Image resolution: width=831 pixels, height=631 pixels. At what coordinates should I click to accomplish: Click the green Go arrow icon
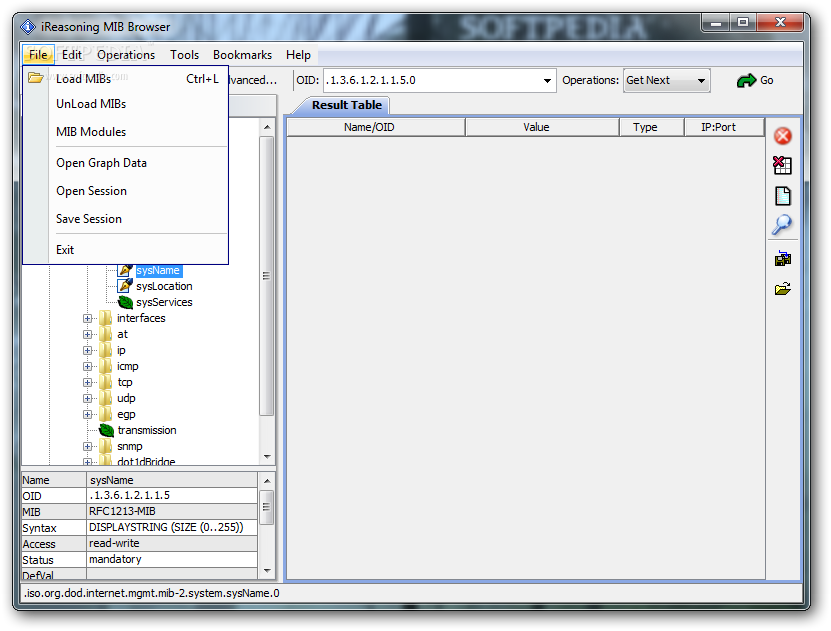coord(746,81)
